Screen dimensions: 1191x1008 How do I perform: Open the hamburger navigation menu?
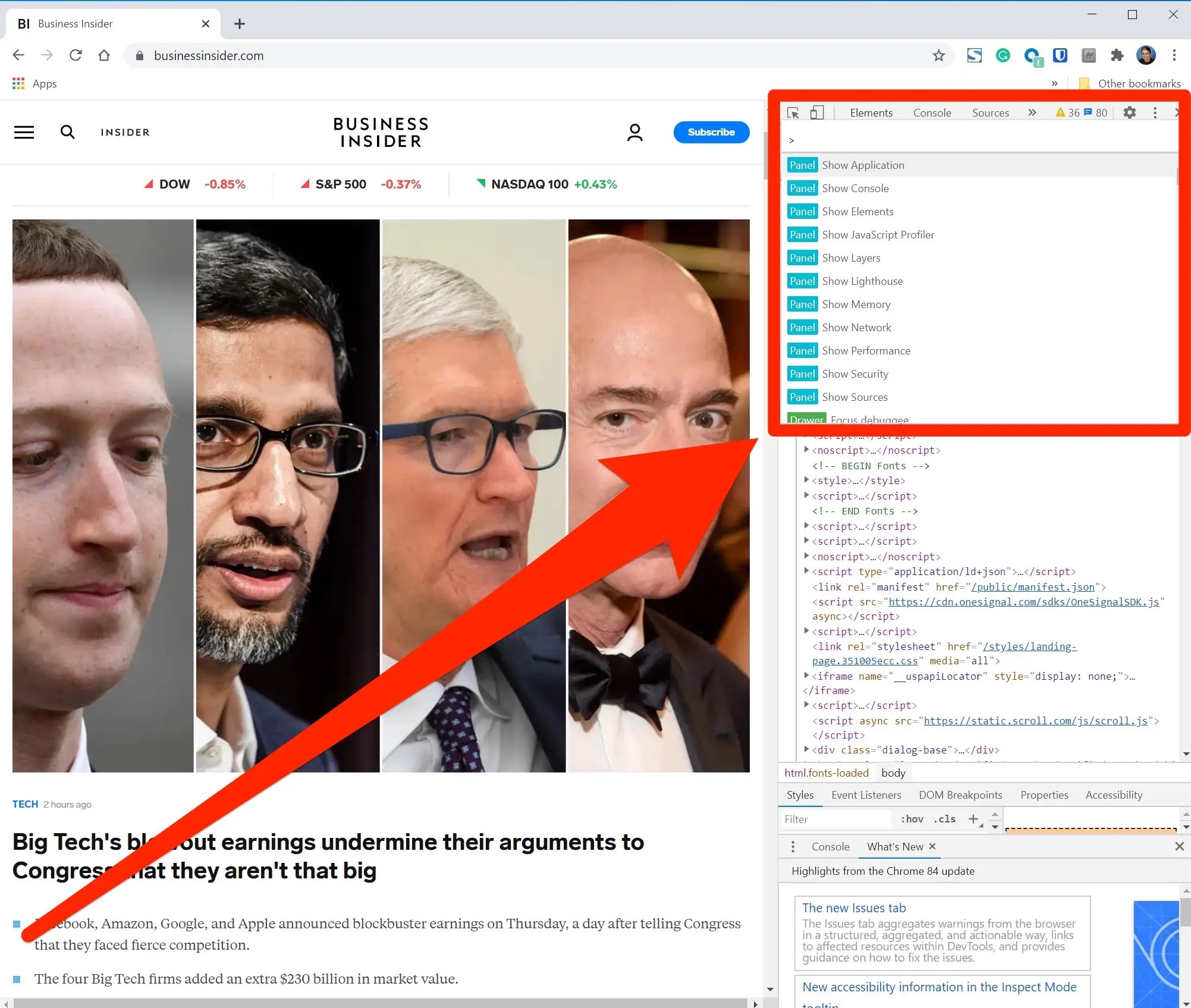click(24, 132)
